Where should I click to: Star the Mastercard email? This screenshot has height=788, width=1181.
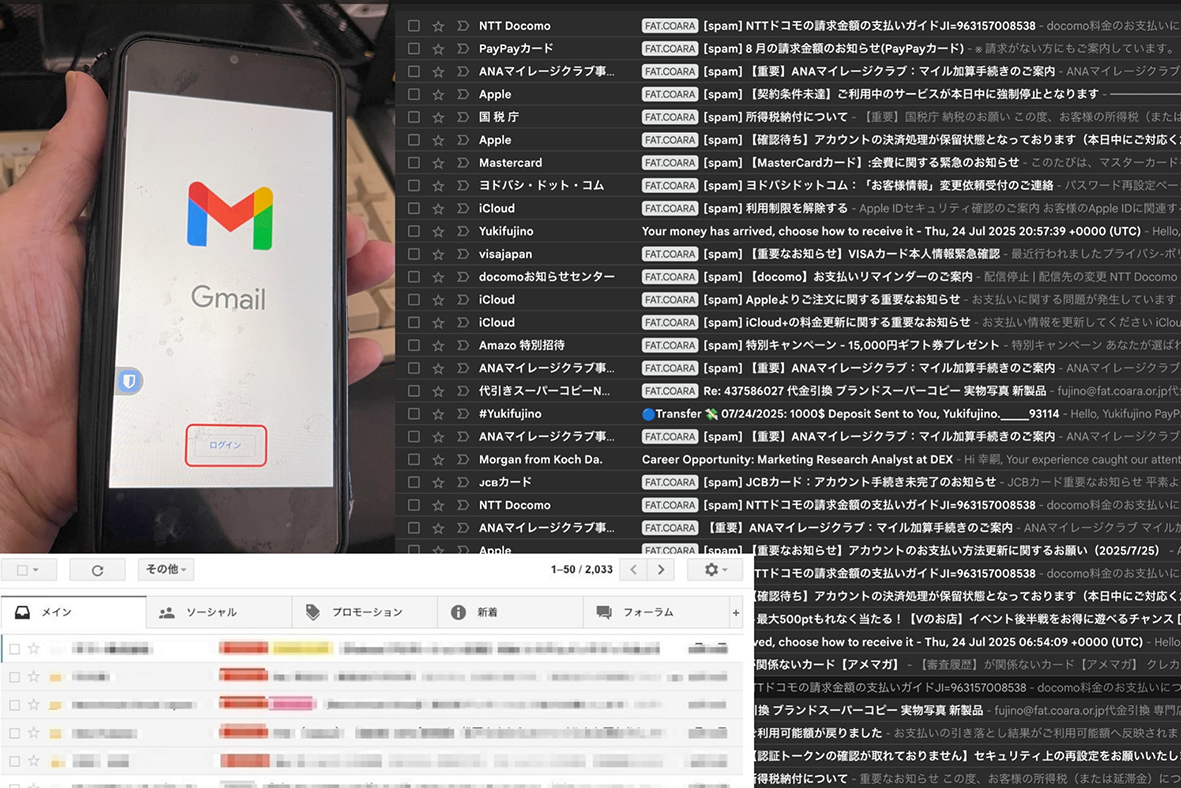(x=438, y=163)
